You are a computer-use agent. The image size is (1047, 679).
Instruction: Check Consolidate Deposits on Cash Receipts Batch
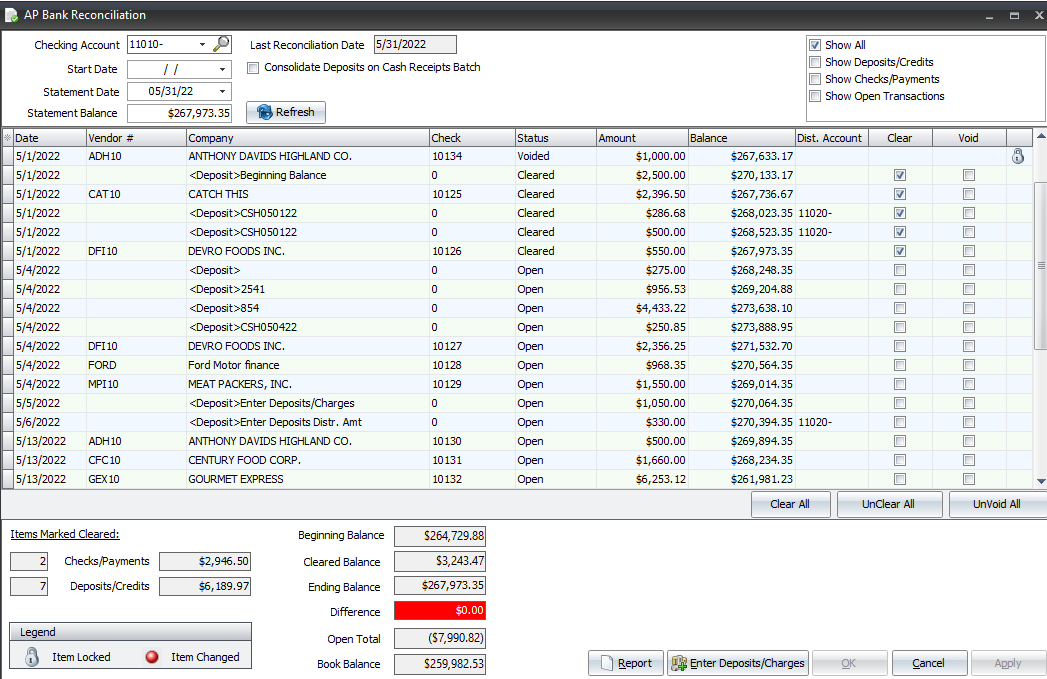pyautogui.click(x=253, y=68)
